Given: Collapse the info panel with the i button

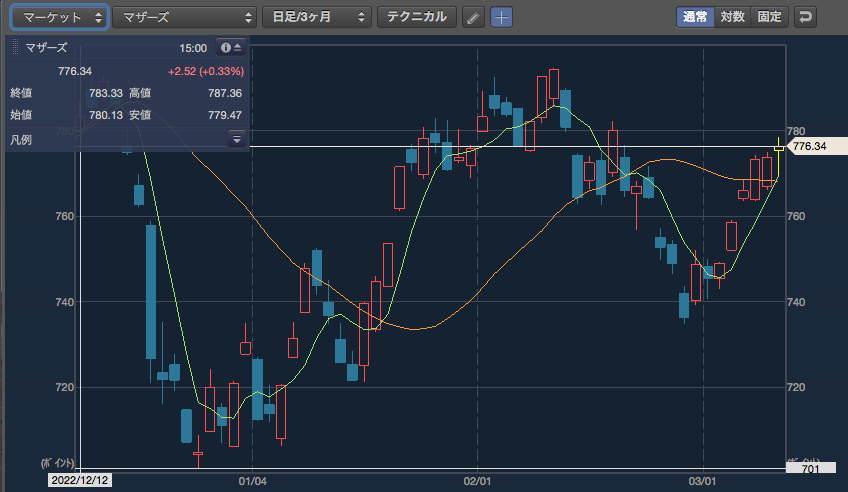Looking at the screenshot, I should point(231,48).
